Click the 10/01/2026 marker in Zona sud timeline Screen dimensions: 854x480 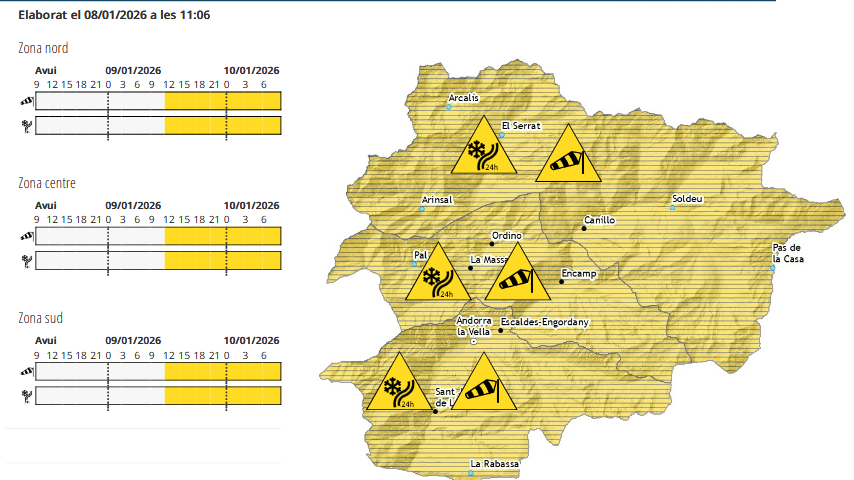pos(251,340)
